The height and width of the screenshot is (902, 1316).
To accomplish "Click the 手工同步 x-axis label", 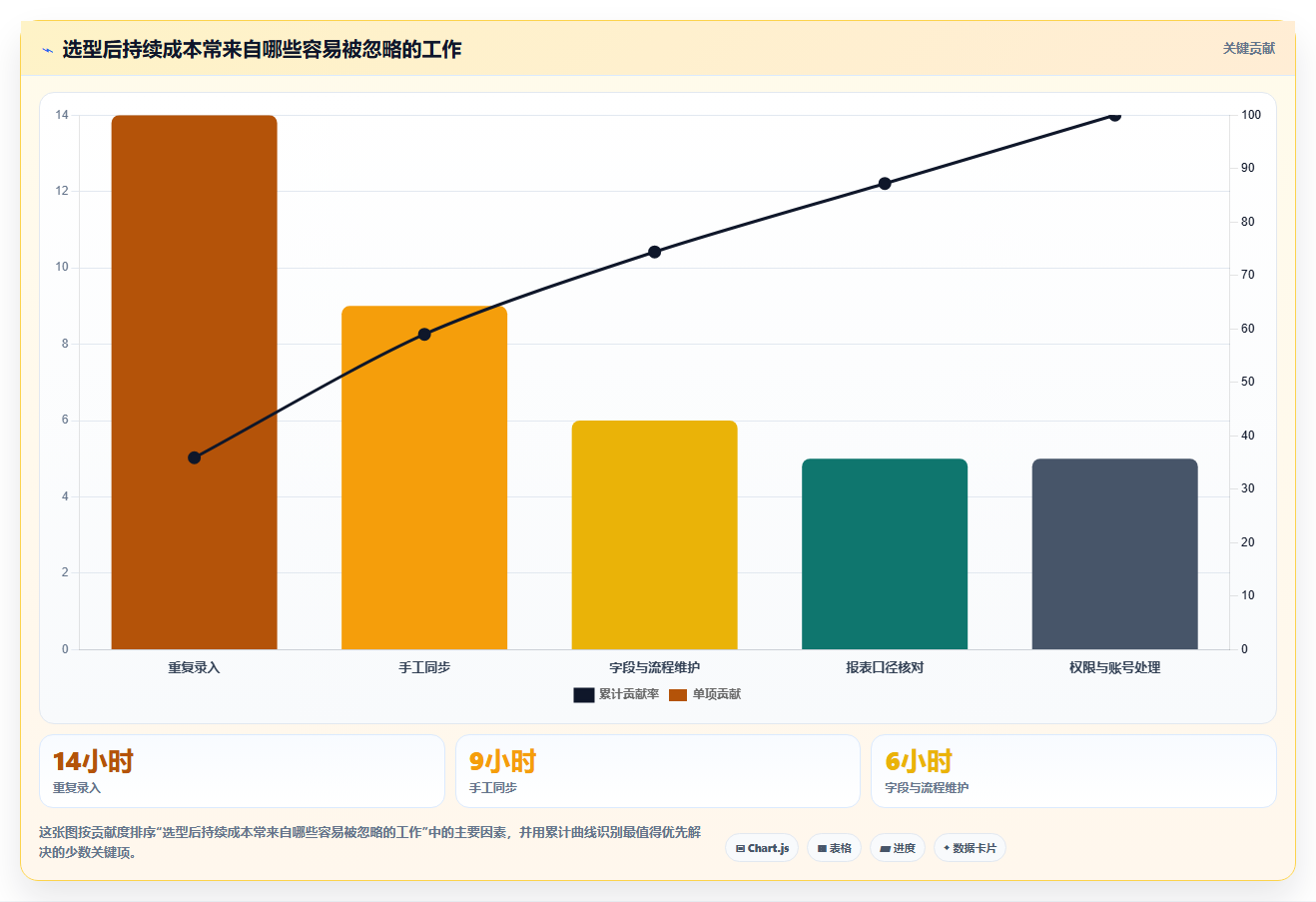I will coord(424,667).
